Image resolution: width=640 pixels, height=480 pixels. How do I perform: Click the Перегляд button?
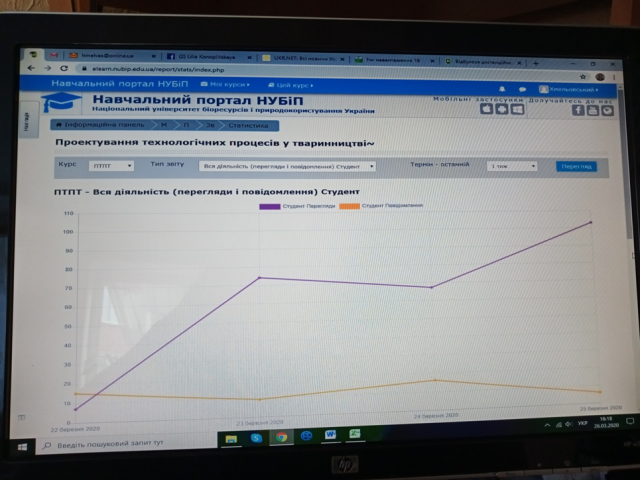[x=576, y=167]
